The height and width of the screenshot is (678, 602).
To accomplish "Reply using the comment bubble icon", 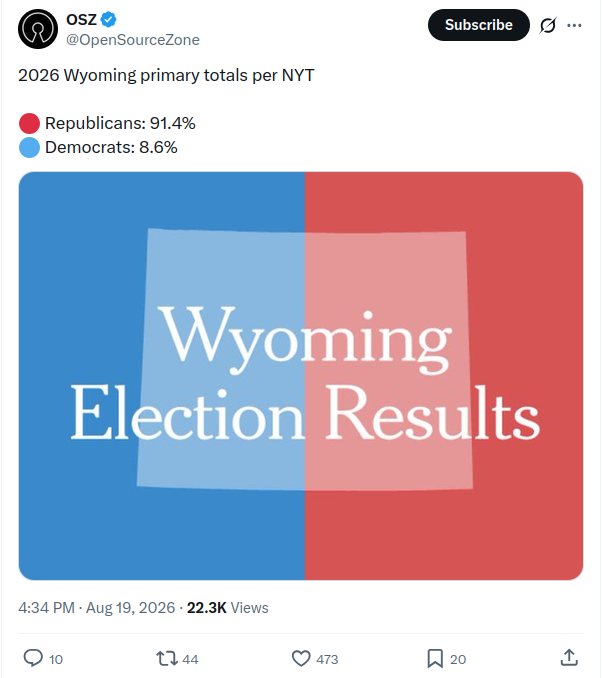I will 33,658.
